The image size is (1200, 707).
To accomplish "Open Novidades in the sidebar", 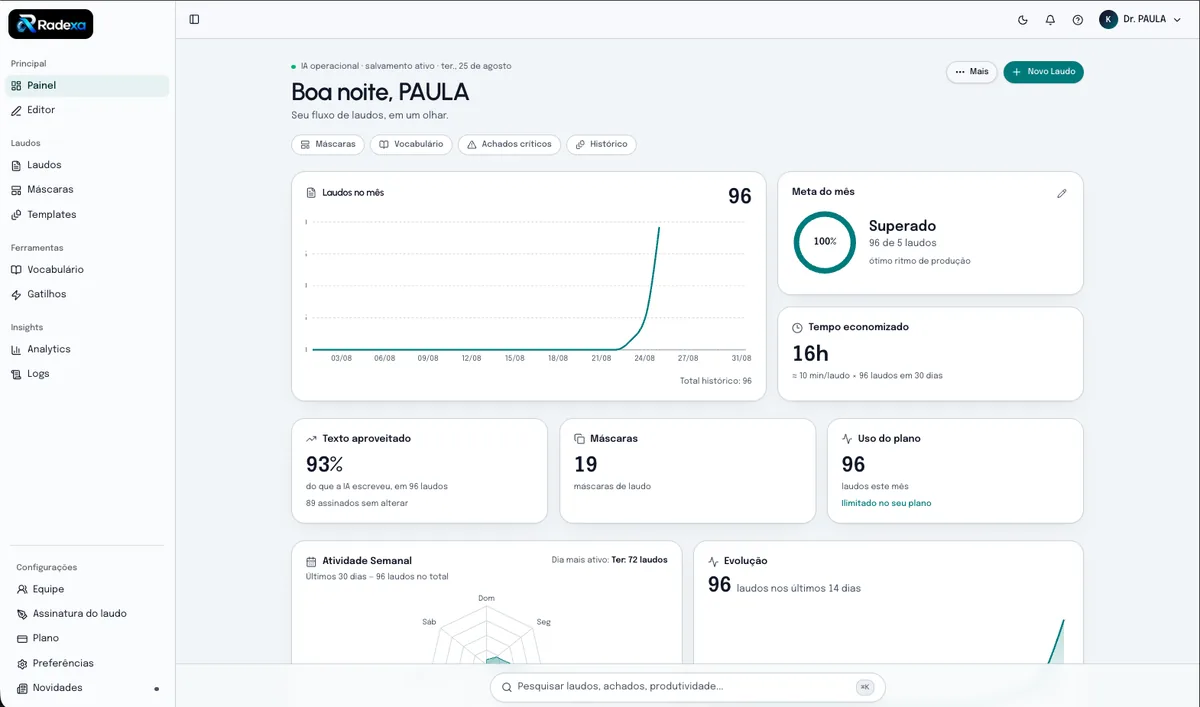I will click(x=87, y=688).
